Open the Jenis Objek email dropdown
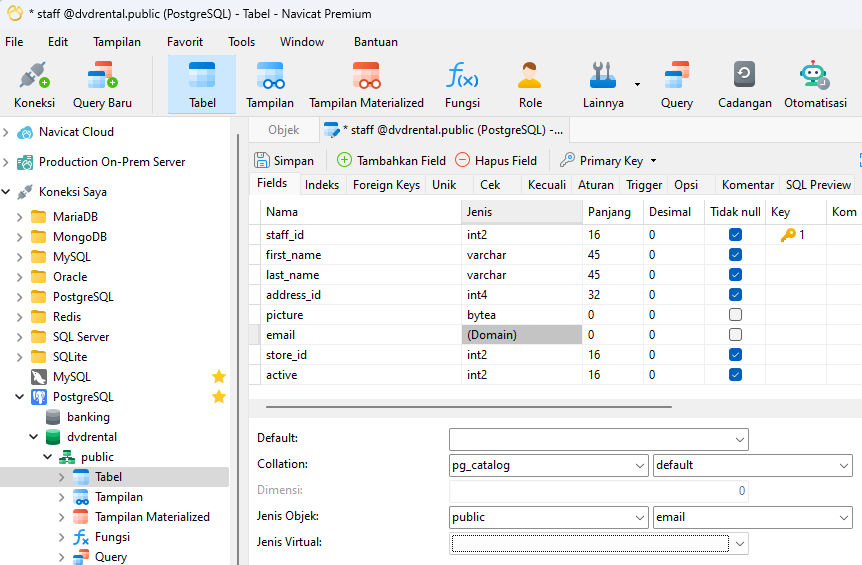The height and width of the screenshot is (565, 862). [x=844, y=518]
